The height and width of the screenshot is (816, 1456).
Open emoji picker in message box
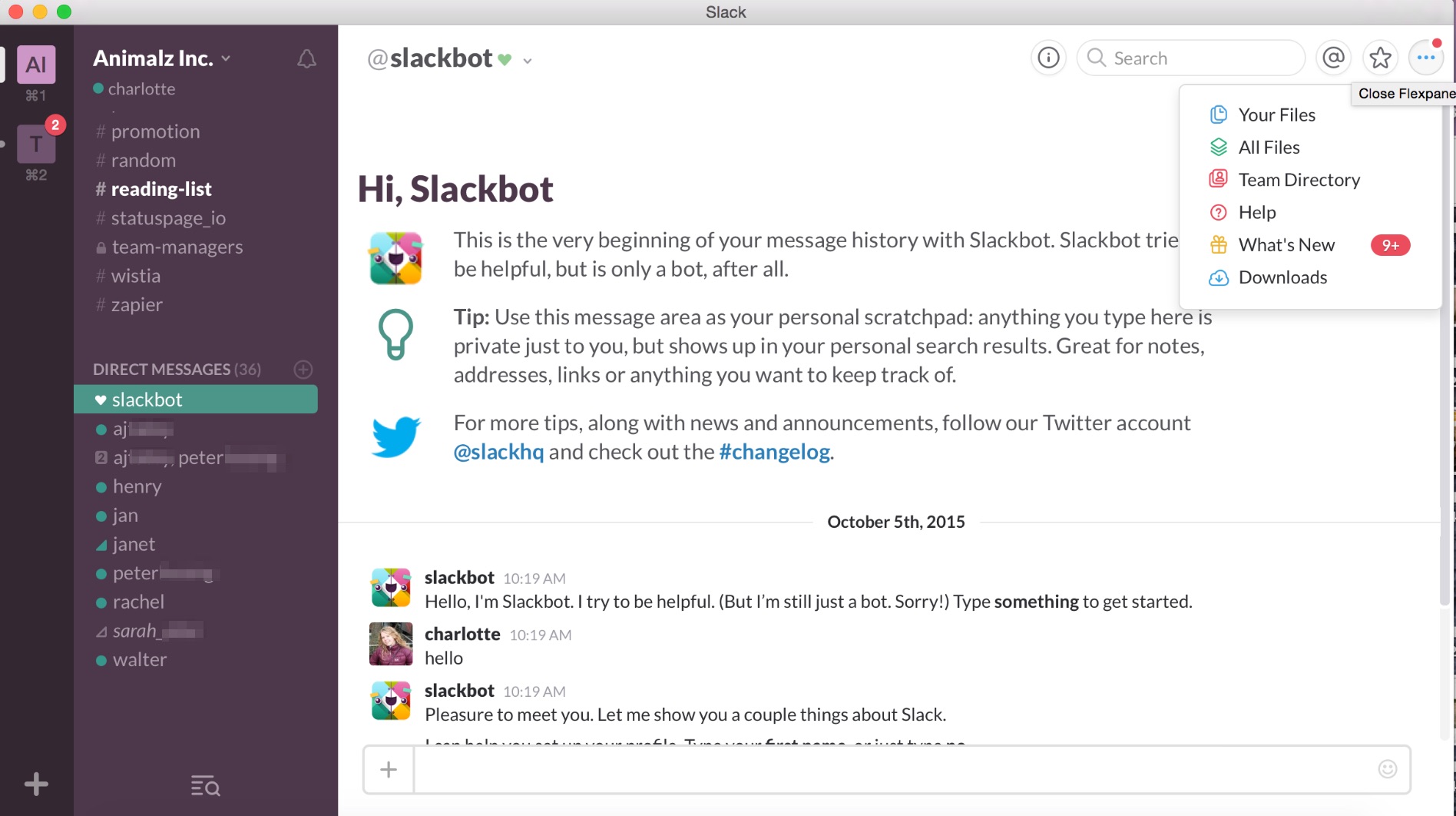coord(1387,769)
